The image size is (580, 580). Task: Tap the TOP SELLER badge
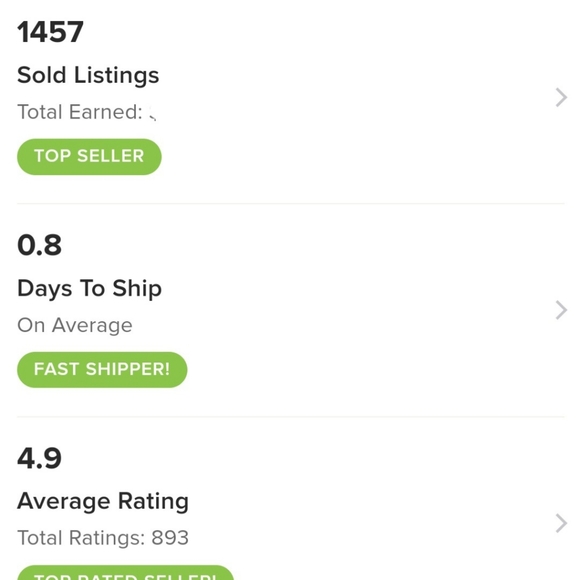[89, 156]
